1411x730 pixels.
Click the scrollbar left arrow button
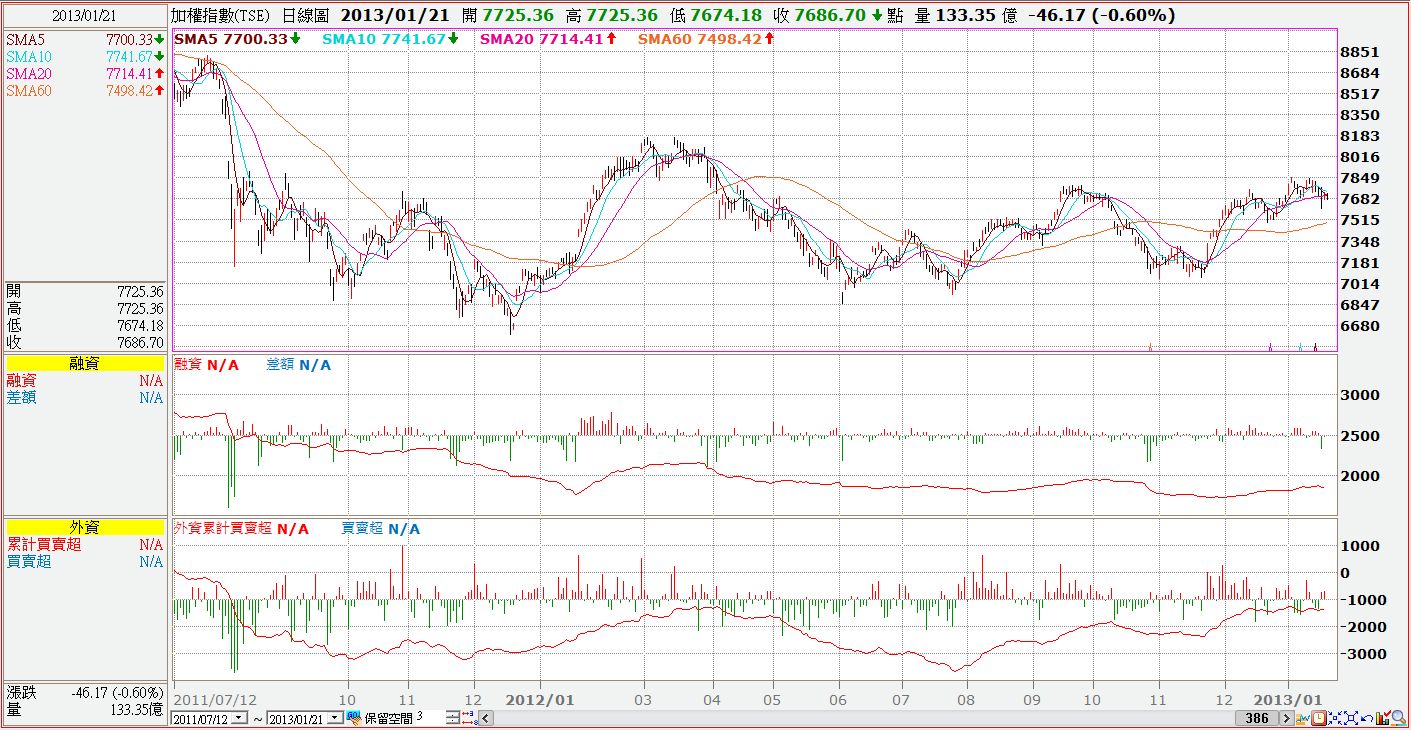(x=486, y=718)
